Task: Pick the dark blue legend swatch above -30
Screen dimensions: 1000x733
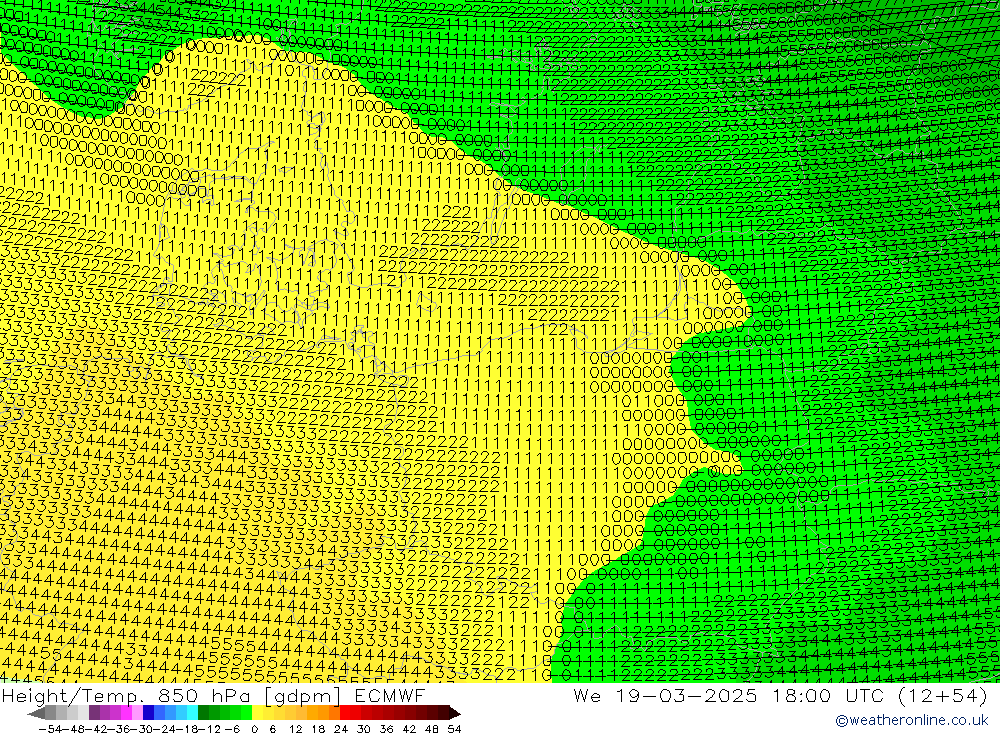Action: click(148, 713)
